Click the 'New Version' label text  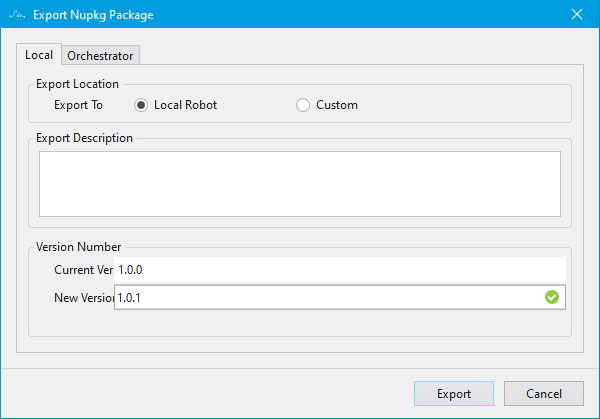click(x=84, y=297)
